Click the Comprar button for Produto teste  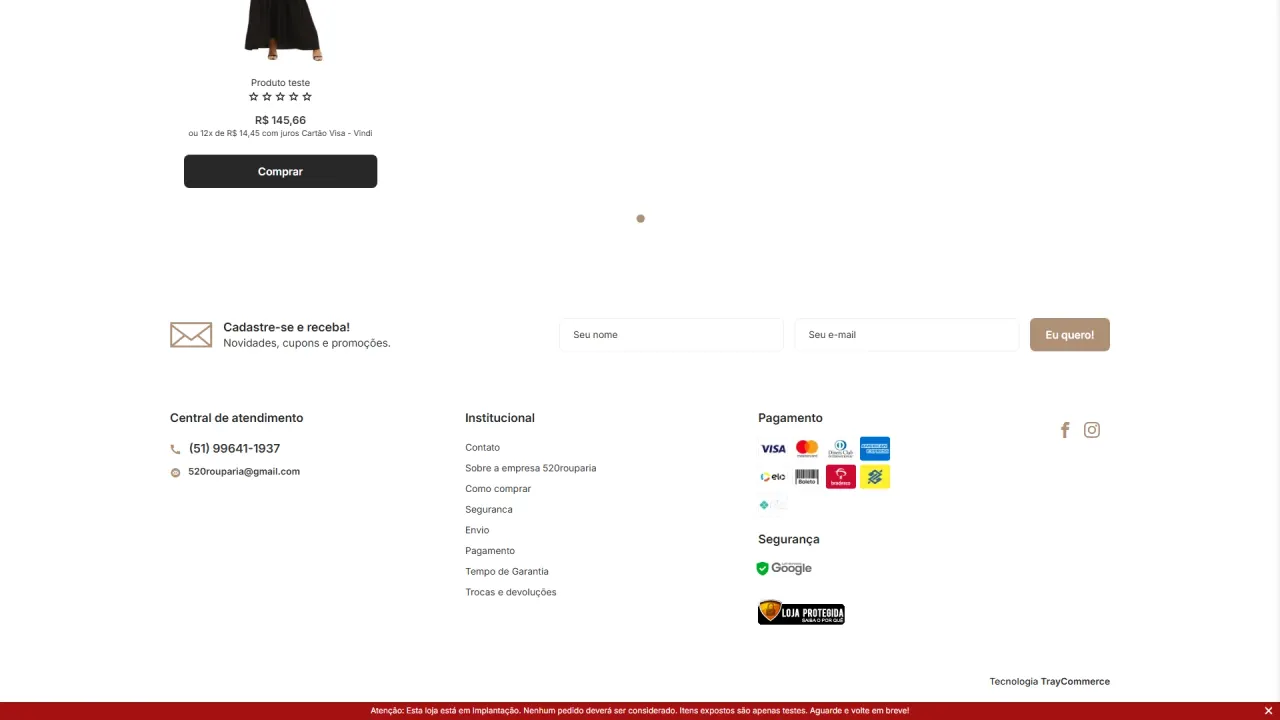[280, 171]
